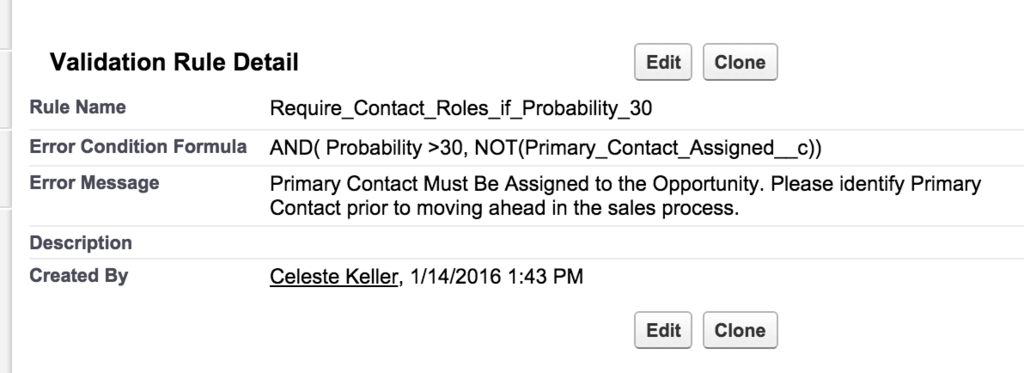Select the Error Message field label
The width and height of the screenshot is (1024, 373).
(x=94, y=182)
